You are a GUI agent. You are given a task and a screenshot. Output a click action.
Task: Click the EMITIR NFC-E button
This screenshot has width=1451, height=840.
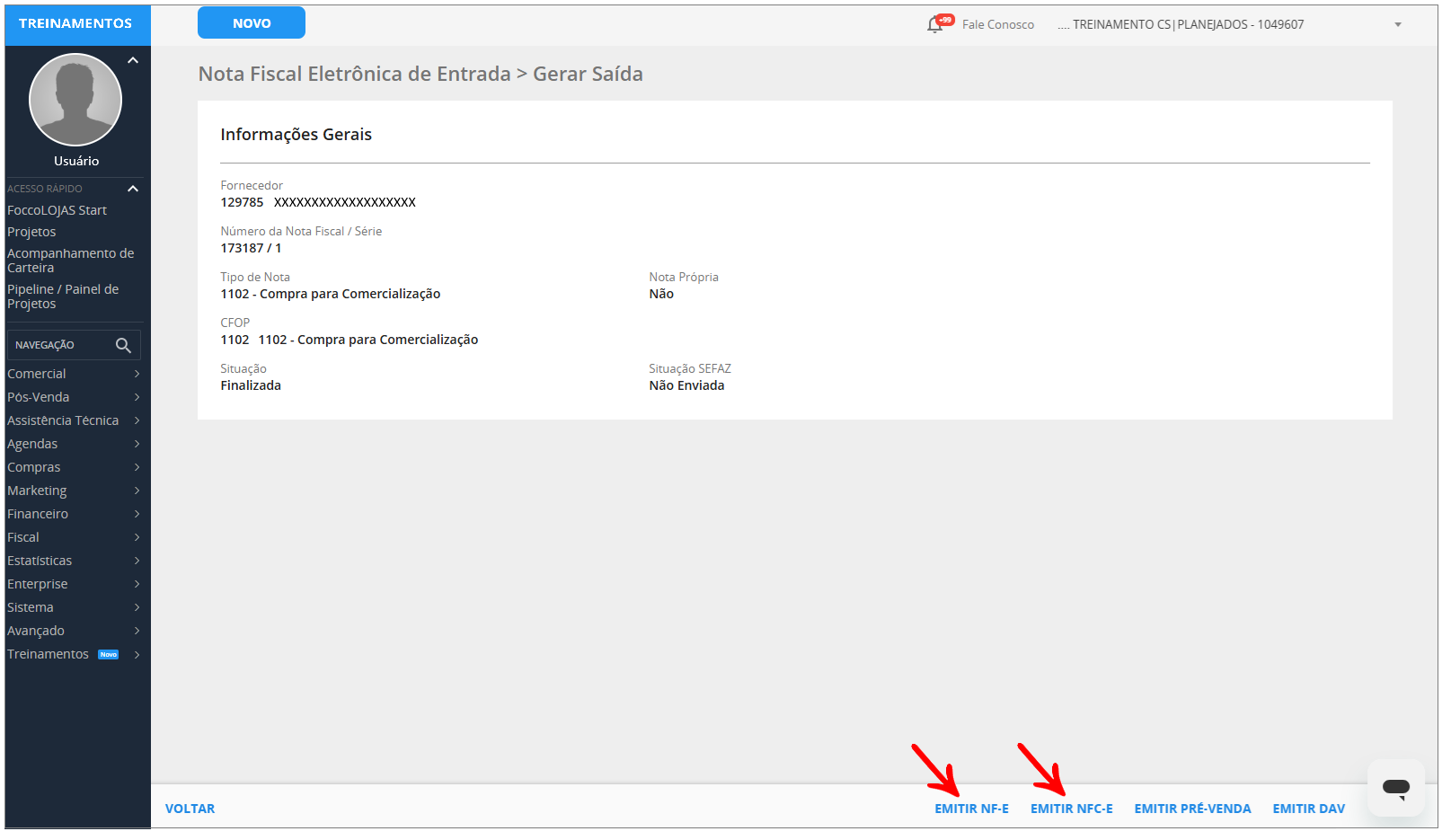1072,808
